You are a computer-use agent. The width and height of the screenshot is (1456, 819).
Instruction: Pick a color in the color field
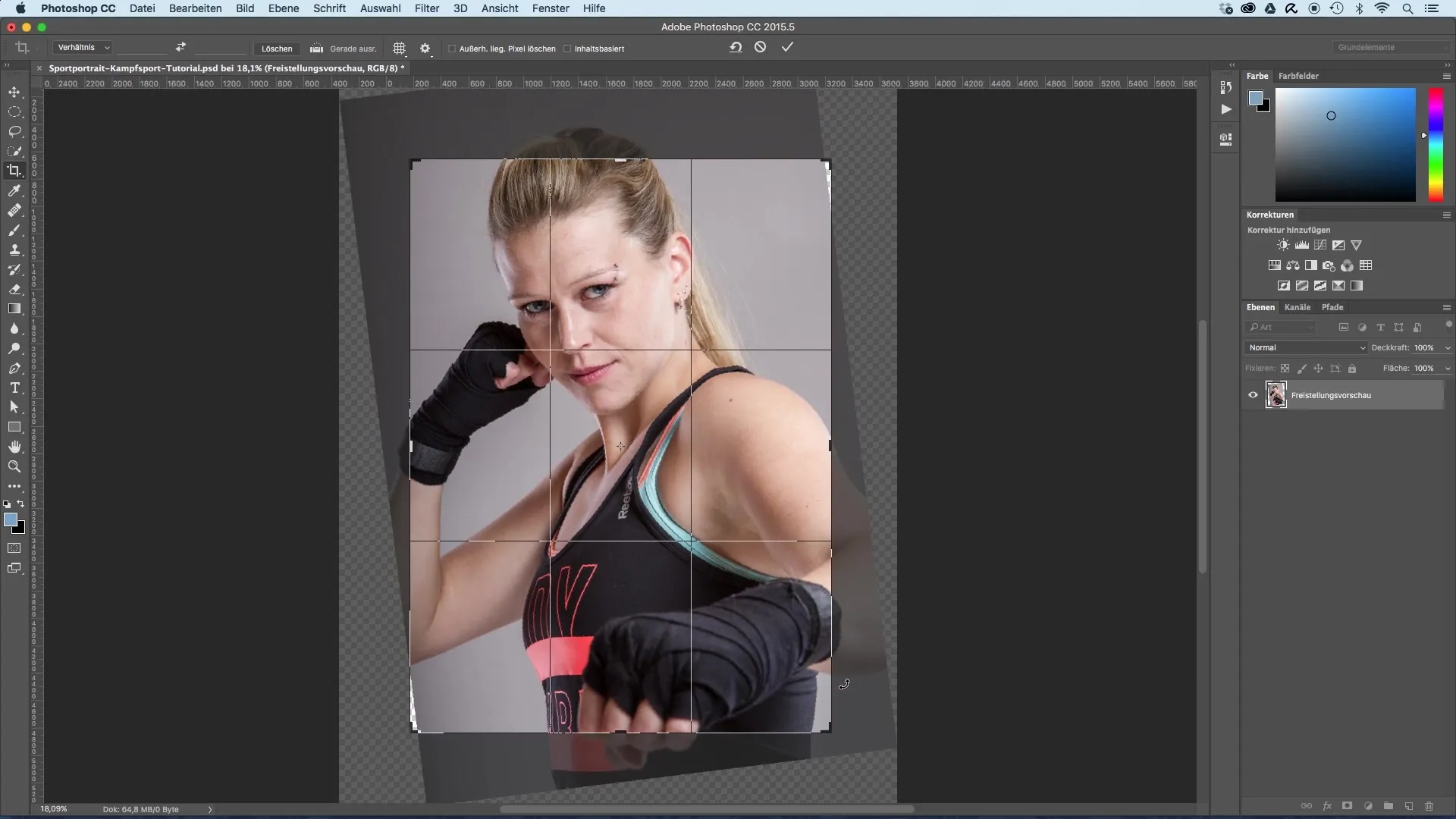tap(1345, 144)
